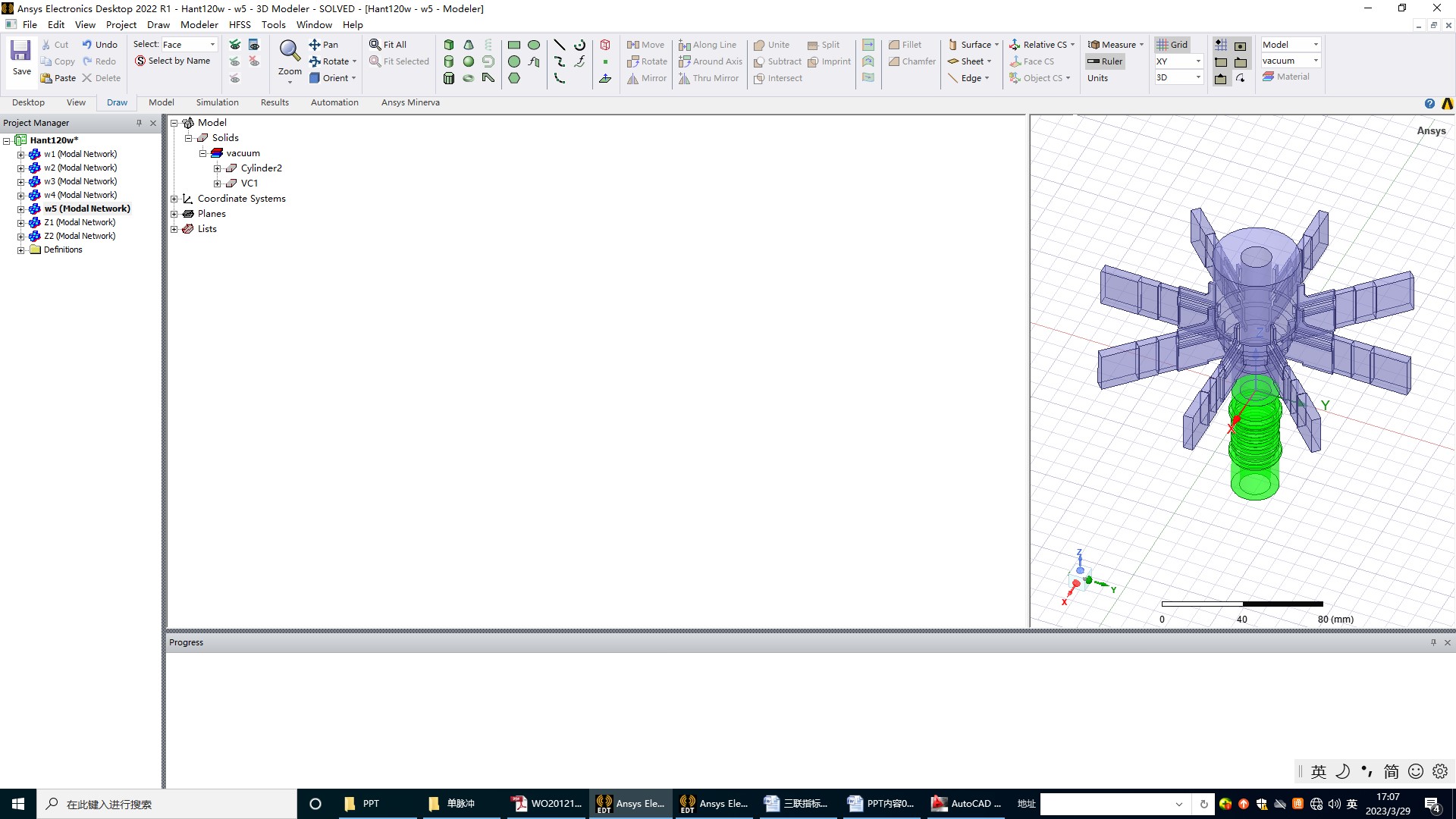The image size is (1456, 819).
Task: Draw a regular polyhedron solid
Action: coord(449,78)
